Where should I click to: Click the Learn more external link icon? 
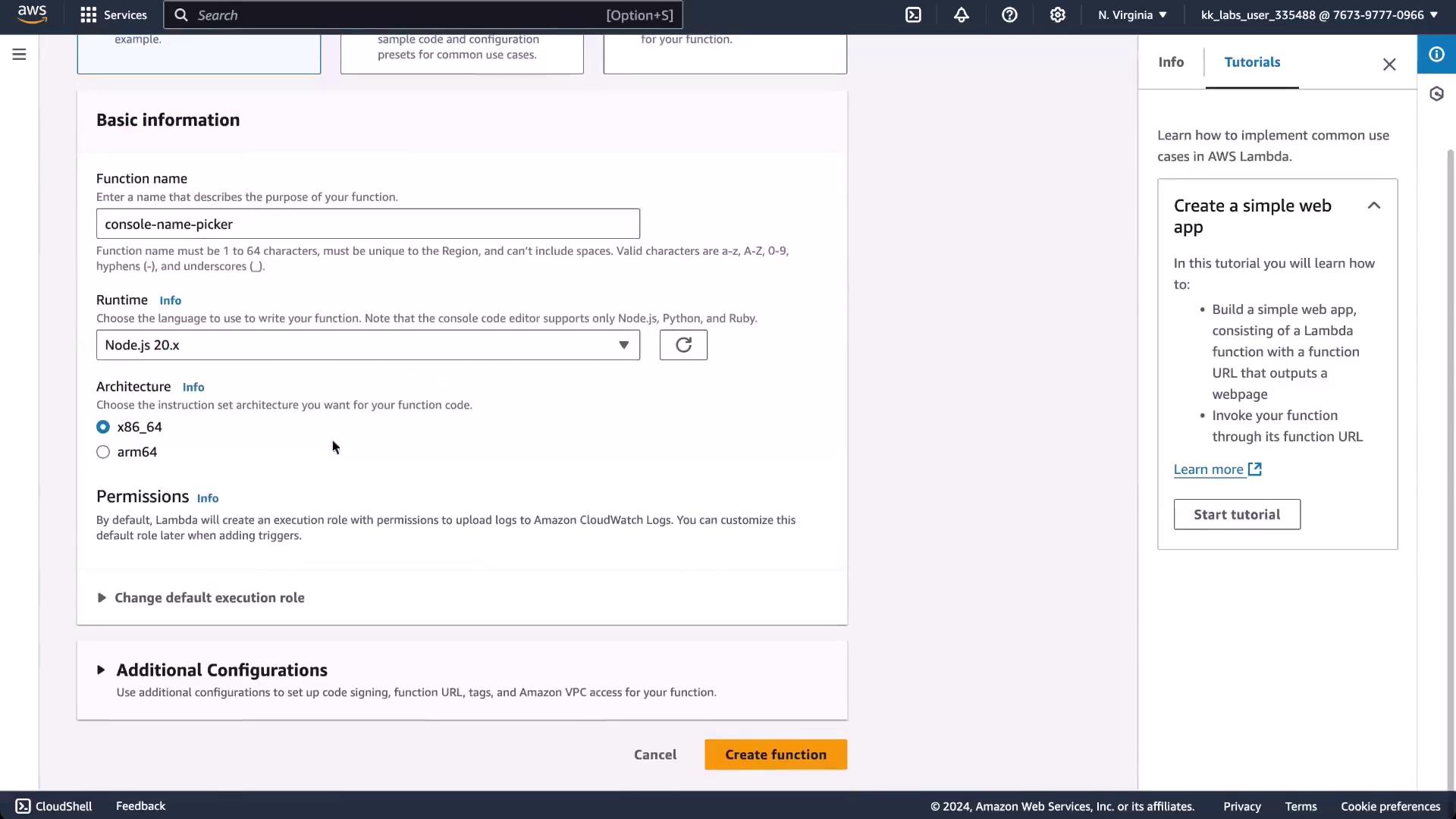pyautogui.click(x=1255, y=469)
